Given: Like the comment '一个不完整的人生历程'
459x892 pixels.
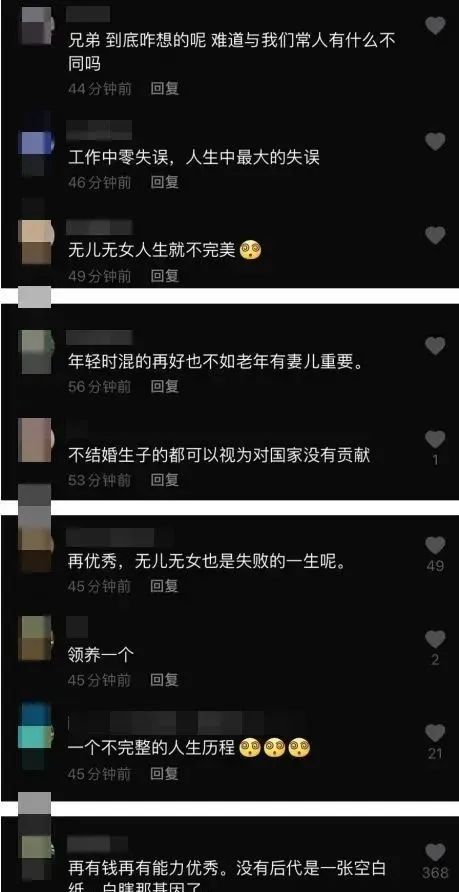Looking at the screenshot, I should pos(436,733).
